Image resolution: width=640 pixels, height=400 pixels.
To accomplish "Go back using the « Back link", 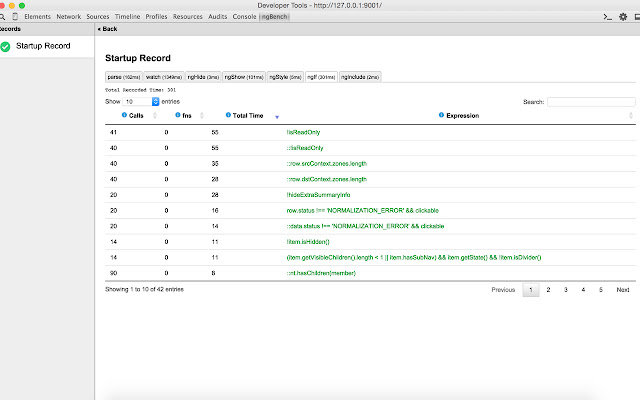I will 107,29.
